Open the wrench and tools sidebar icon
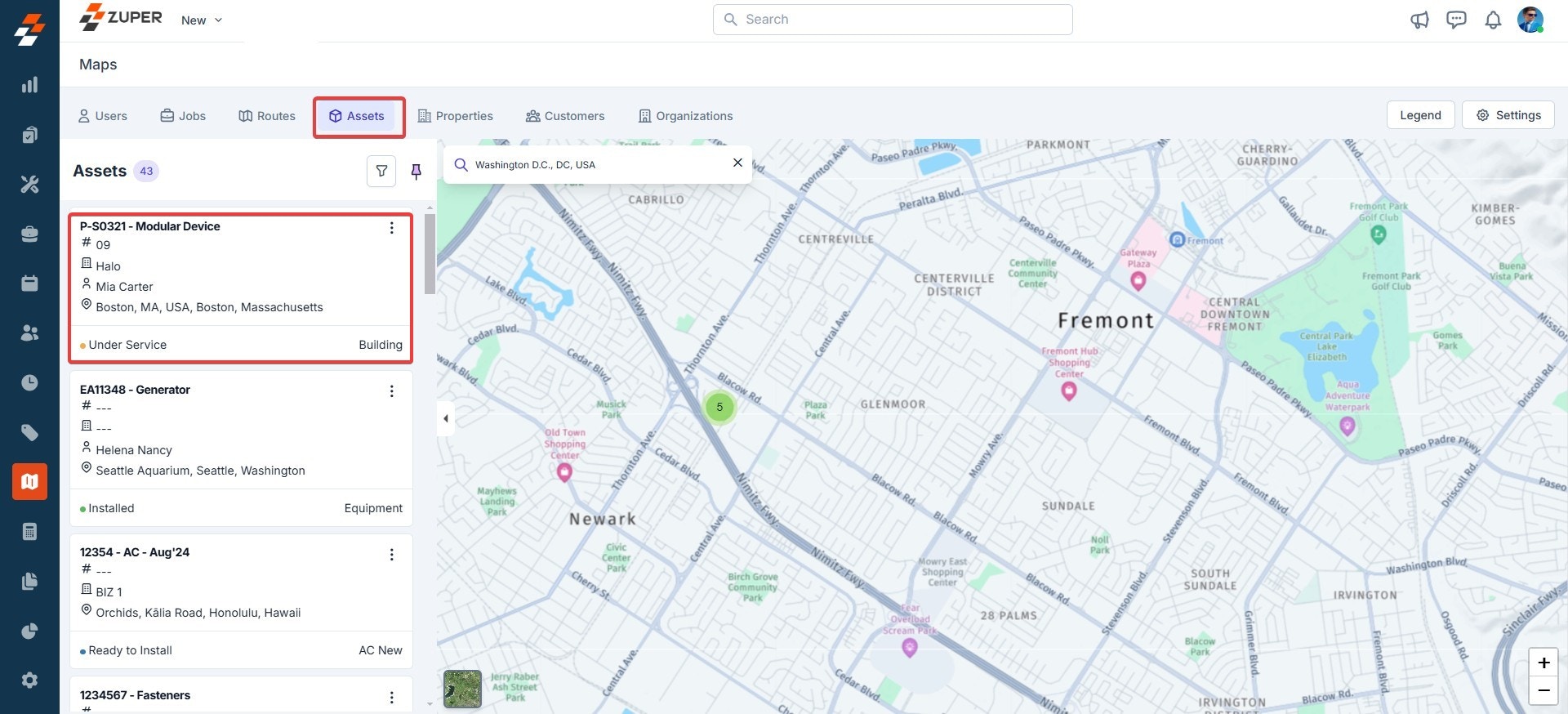Viewport: 1568px width, 714px height. (29, 185)
